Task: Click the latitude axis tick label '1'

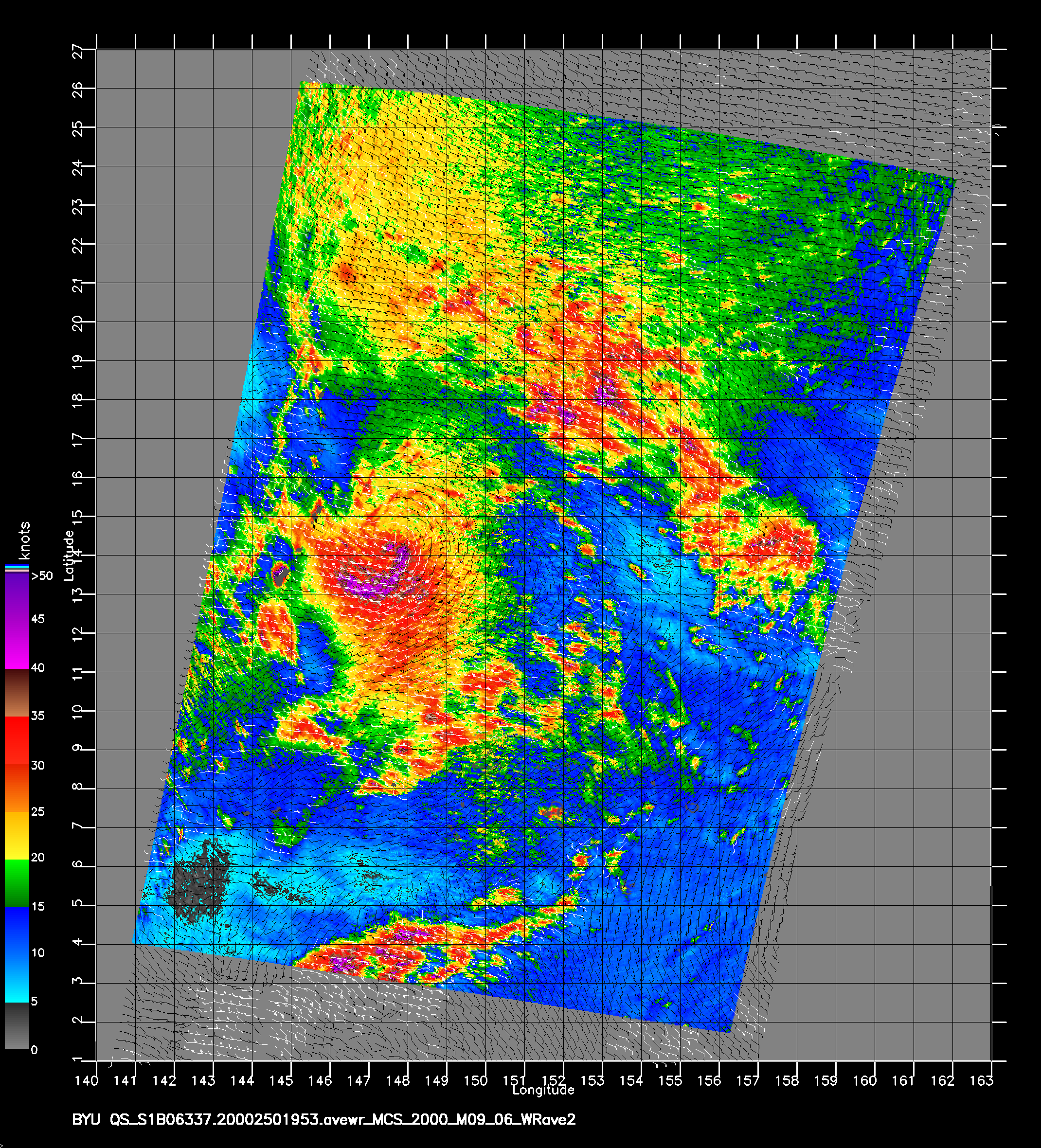Action: pyautogui.click(x=78, y=1060)
